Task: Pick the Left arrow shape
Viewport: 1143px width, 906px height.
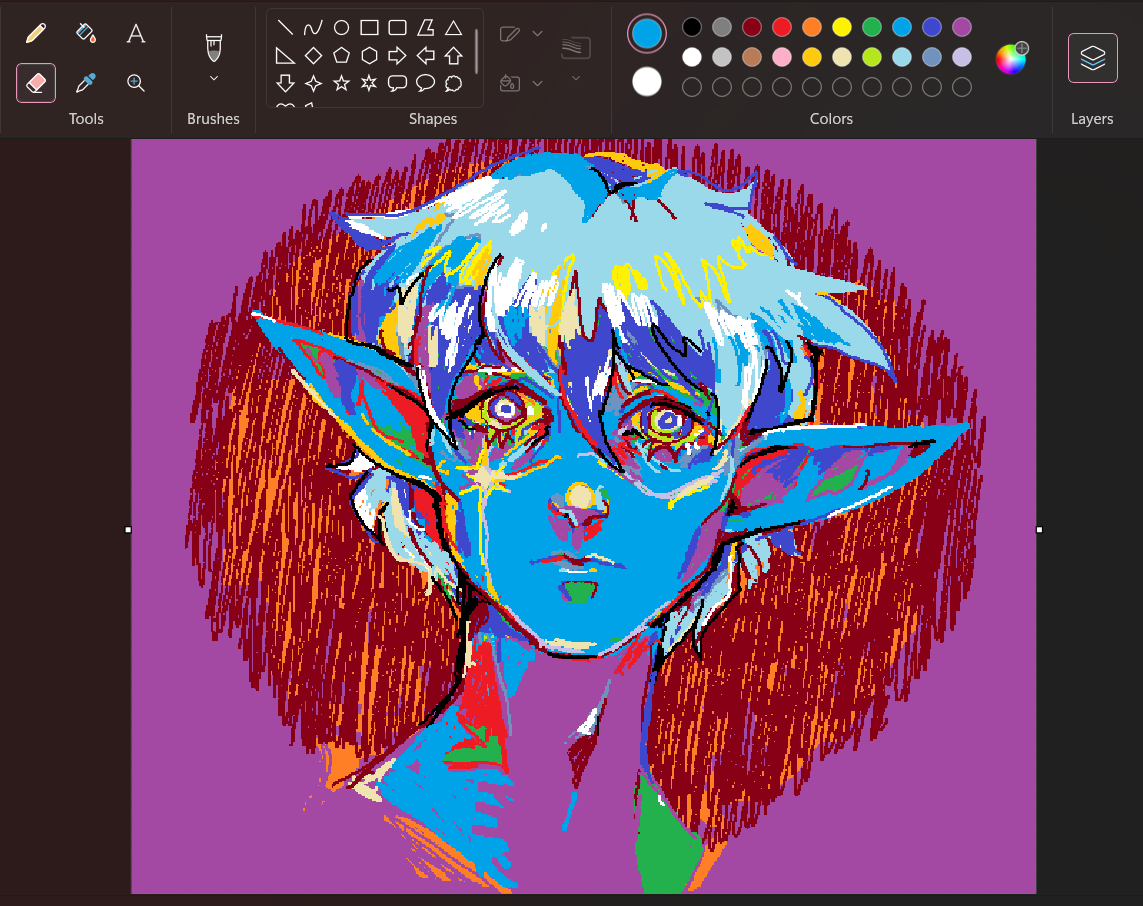Action: 426,55
